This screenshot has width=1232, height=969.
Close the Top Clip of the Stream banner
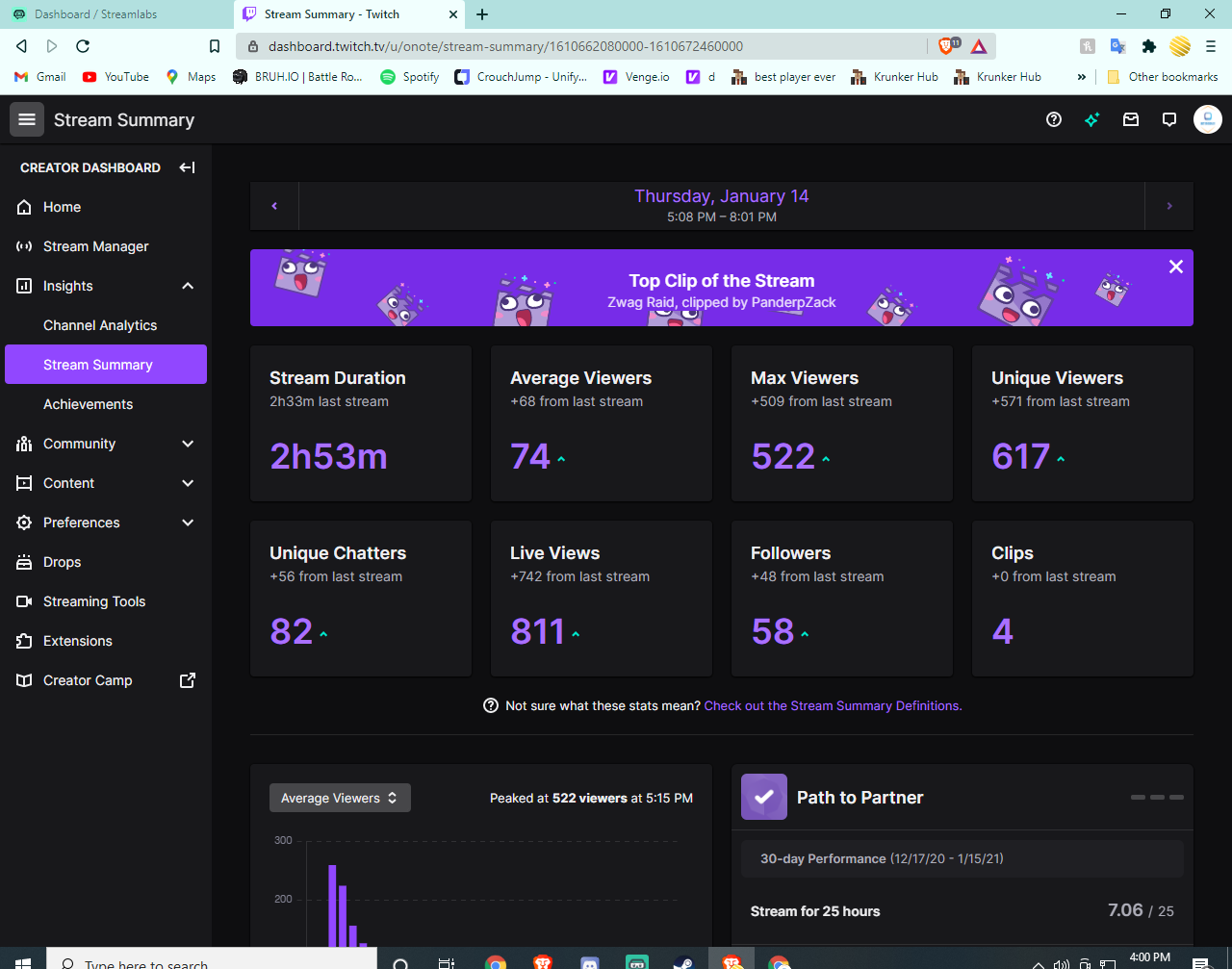(1175, 267)
